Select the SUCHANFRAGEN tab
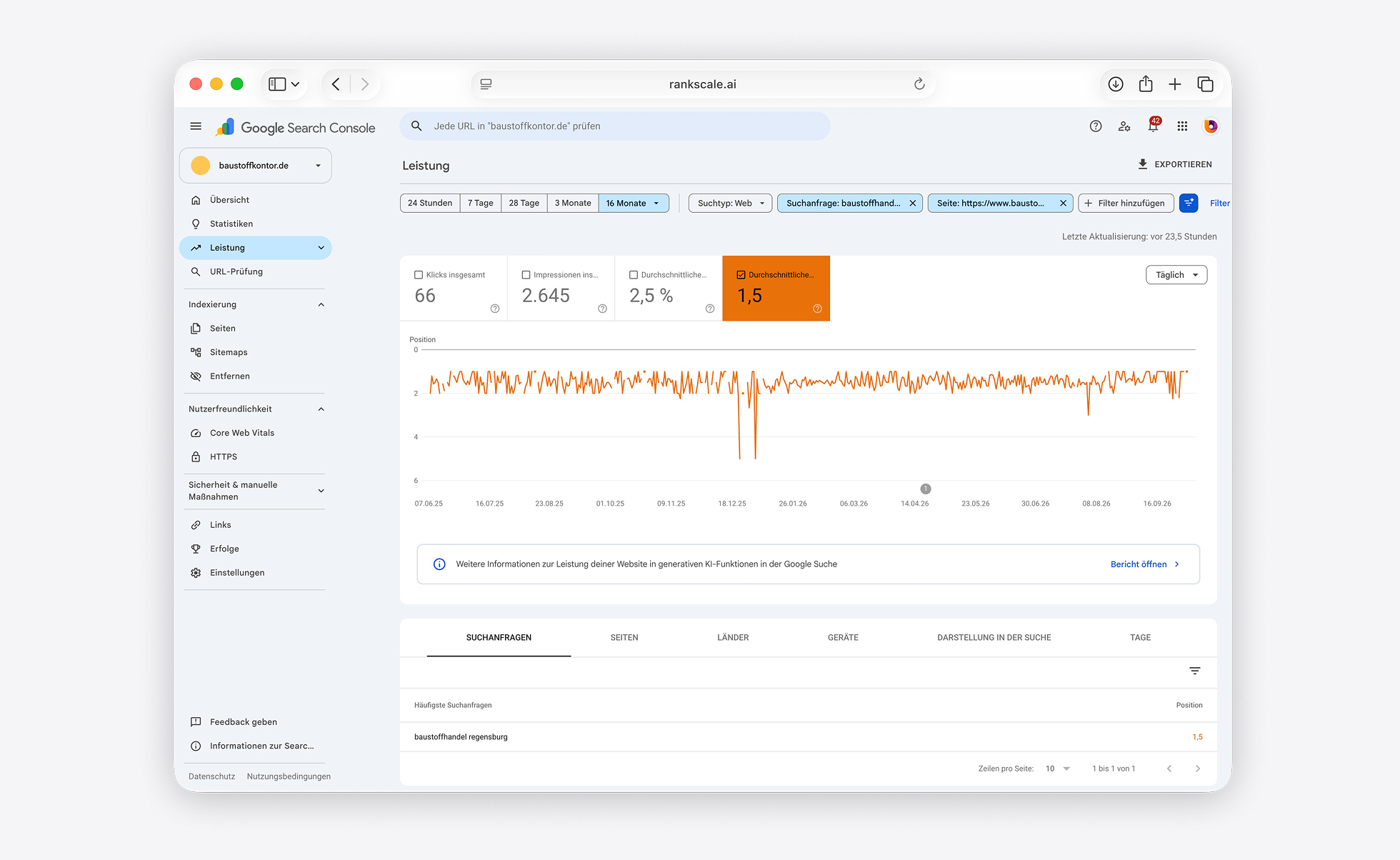 (x=499, y=638)
